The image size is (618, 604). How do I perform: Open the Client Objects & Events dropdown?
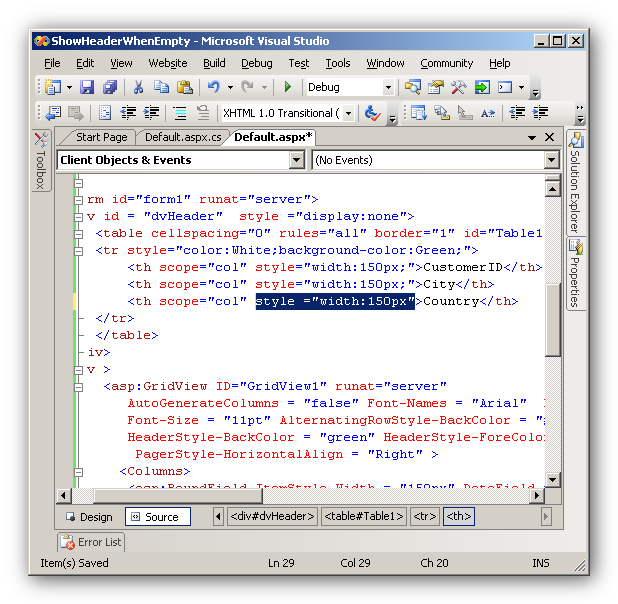click(296, 160)
